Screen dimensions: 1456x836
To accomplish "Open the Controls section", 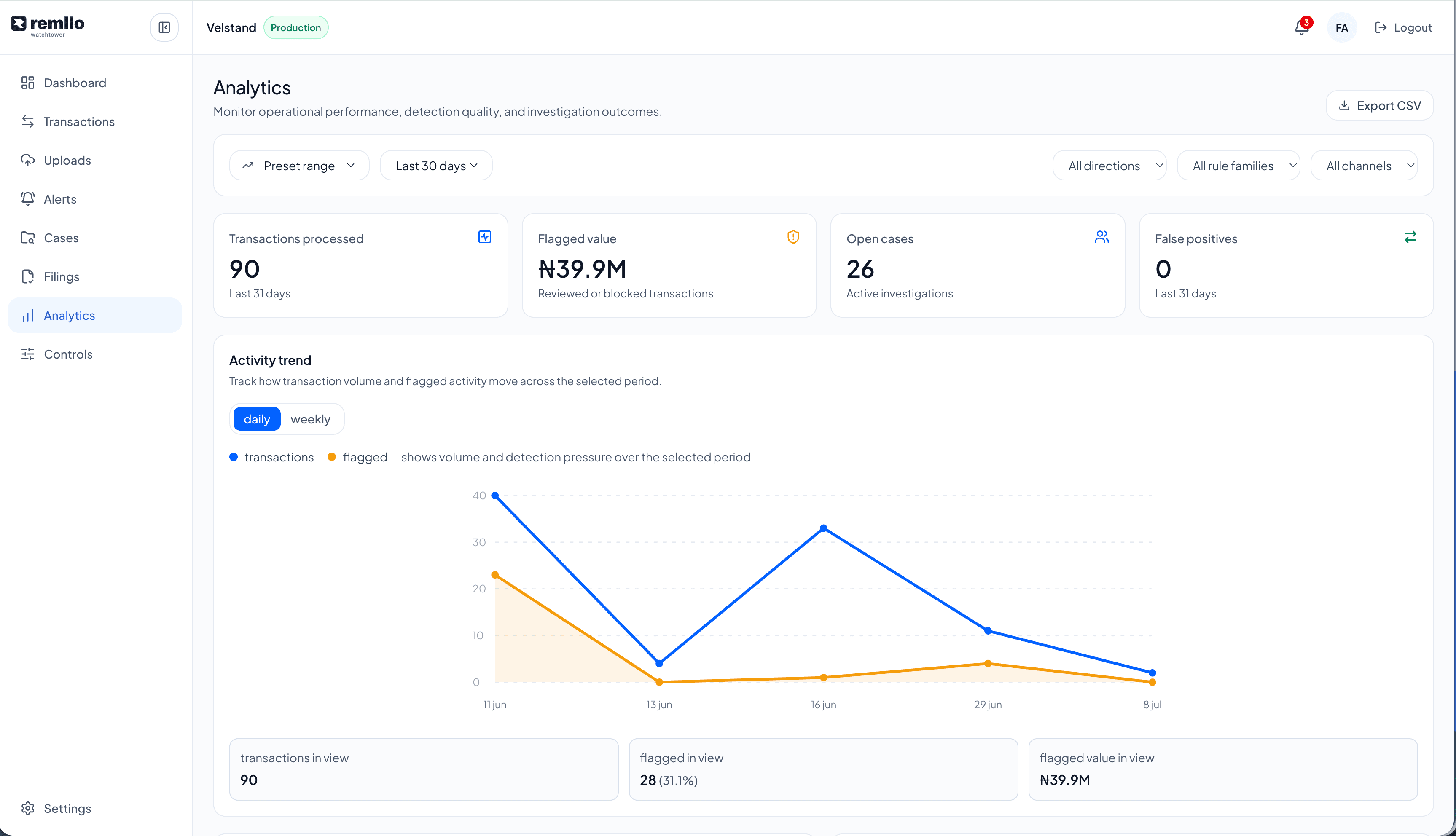I will point(95,354).
